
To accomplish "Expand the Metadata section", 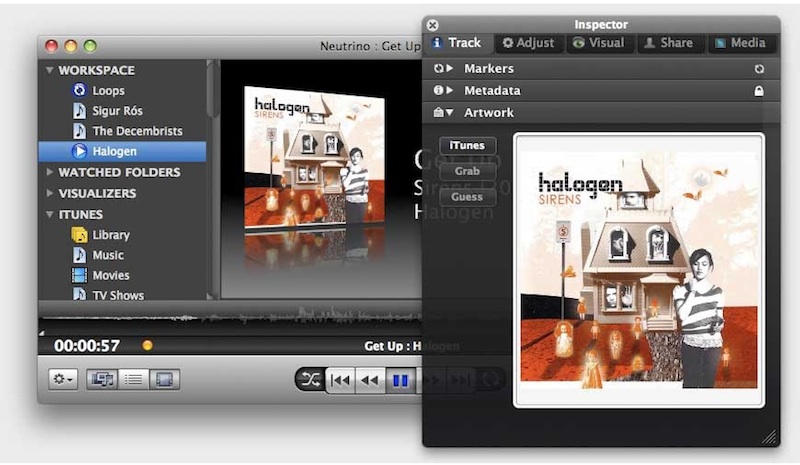I will click(450, 91).
